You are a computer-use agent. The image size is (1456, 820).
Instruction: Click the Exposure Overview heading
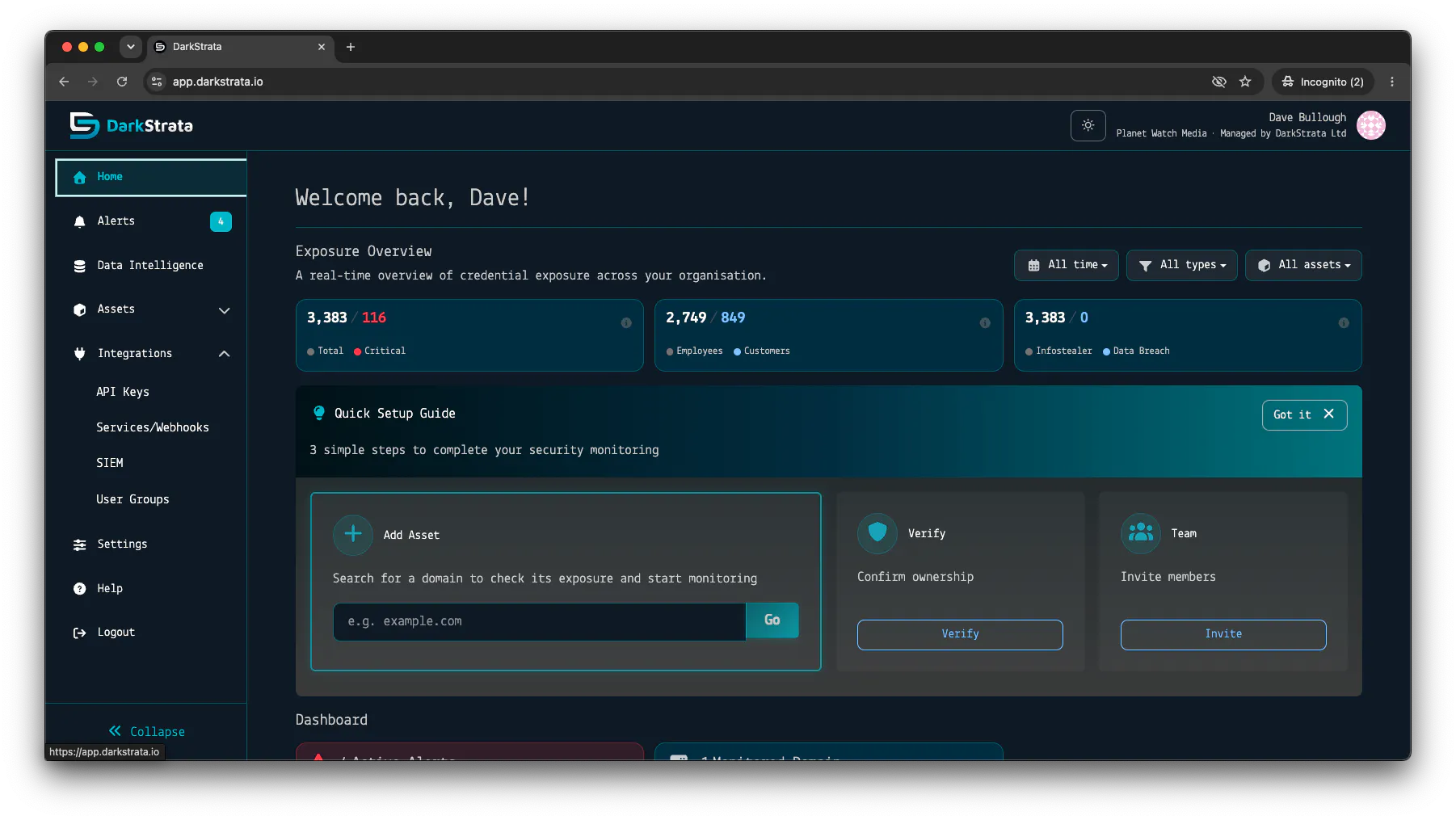(x=364, y=251)
